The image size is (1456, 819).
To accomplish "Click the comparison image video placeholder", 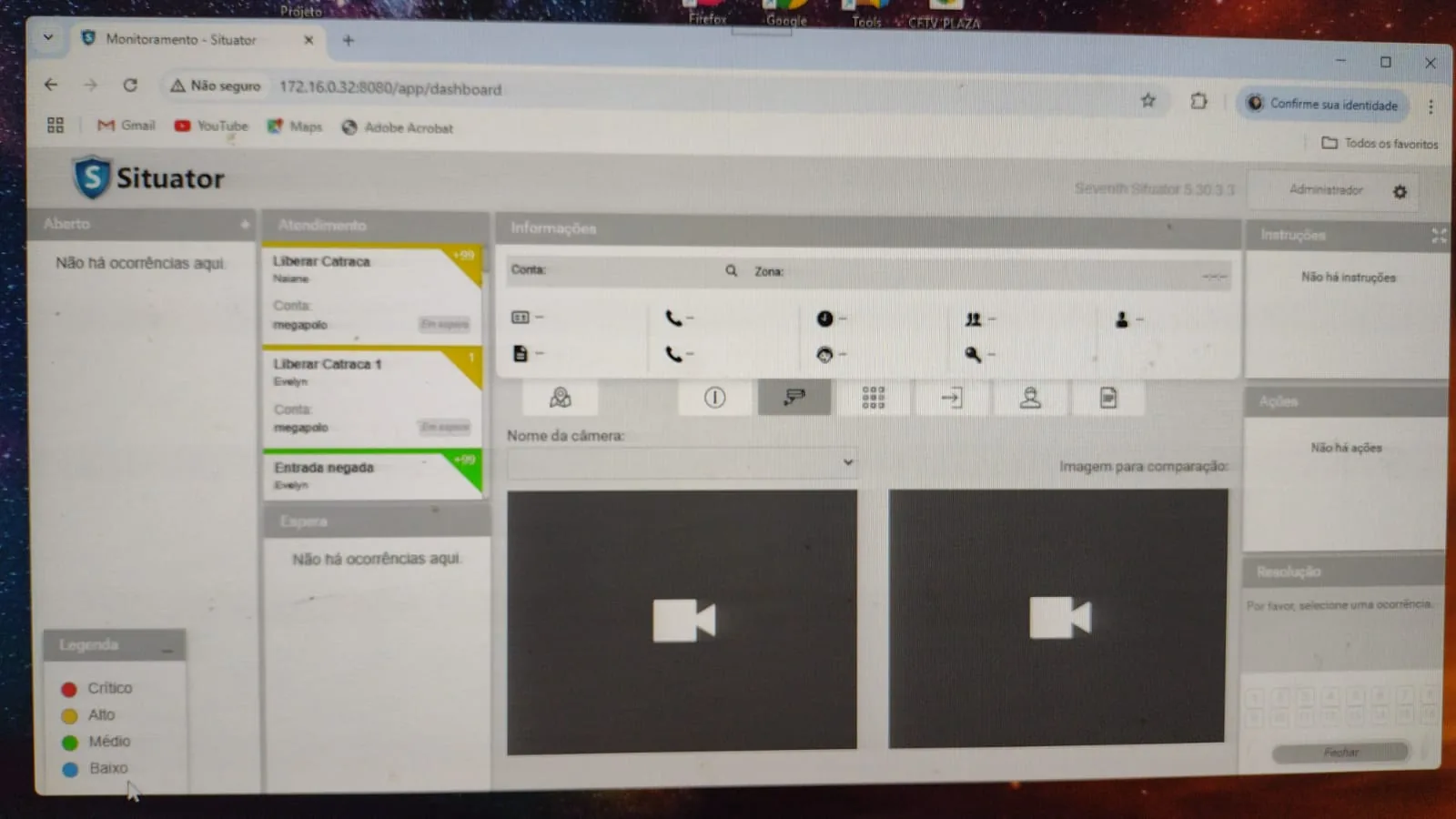I will coord(1057,618).
